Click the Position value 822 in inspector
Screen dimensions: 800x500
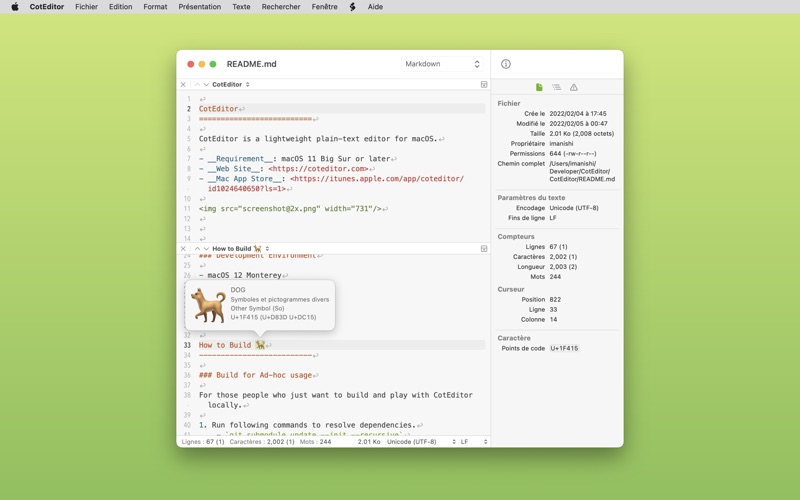(x=555, y=299)
